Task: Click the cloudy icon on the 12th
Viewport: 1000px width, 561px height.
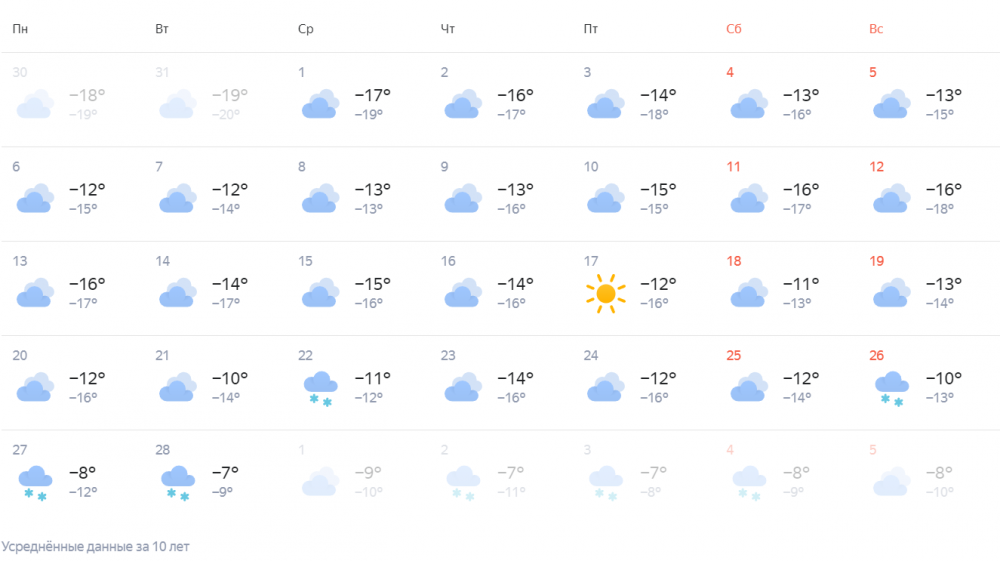Action: click(891, 199)
